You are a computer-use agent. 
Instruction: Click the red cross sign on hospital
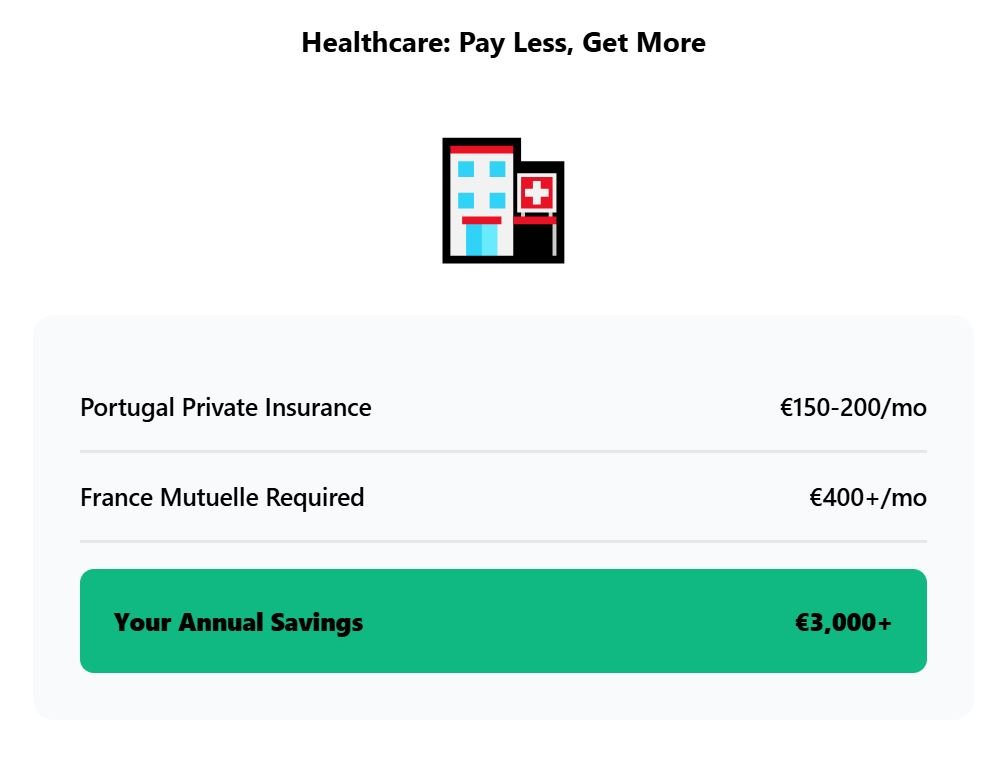(x=537, y=193)
